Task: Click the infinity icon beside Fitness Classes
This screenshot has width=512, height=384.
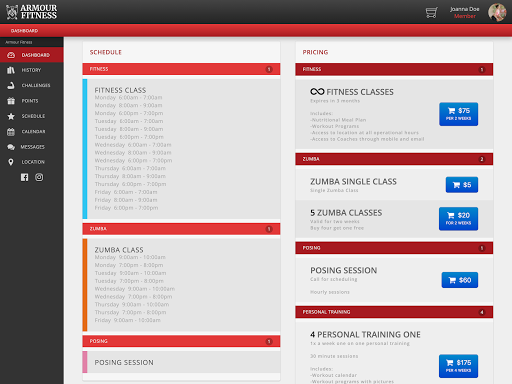Action: click(317, 91)
